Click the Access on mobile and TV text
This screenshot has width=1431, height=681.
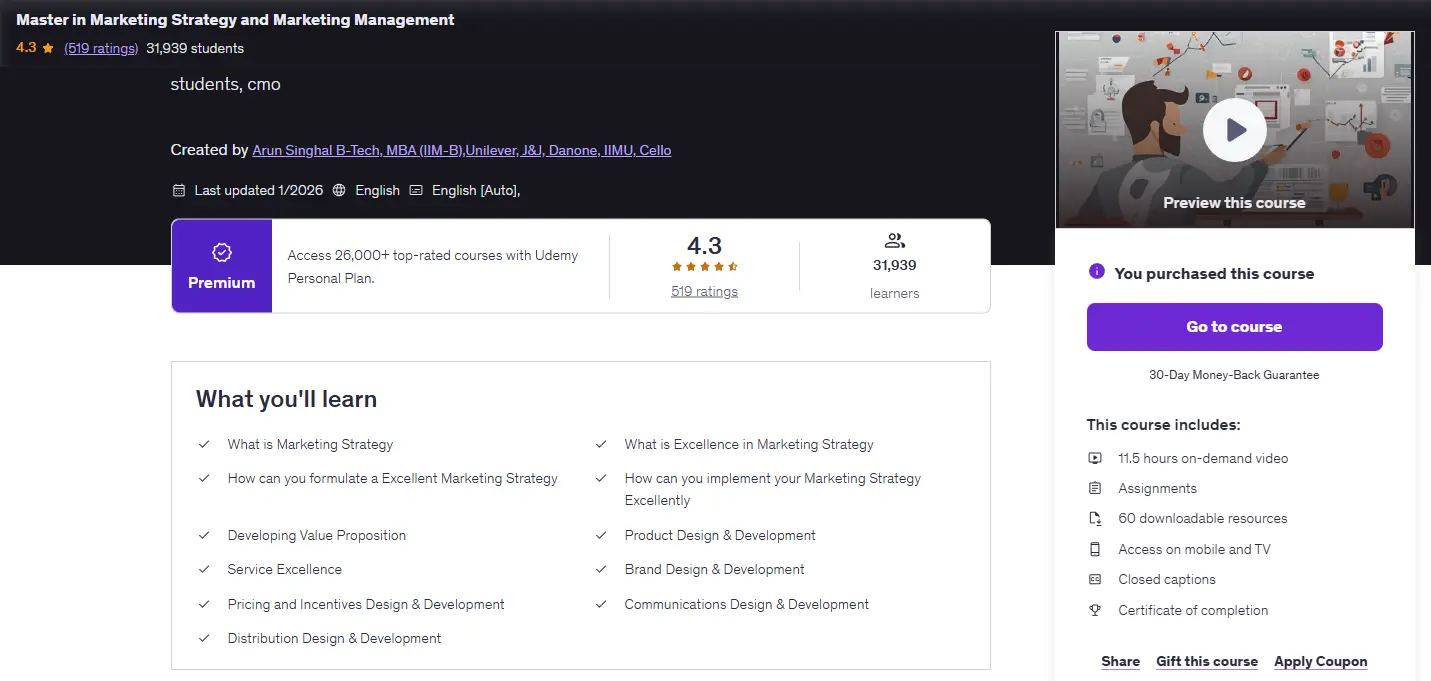click(1194, 549)
